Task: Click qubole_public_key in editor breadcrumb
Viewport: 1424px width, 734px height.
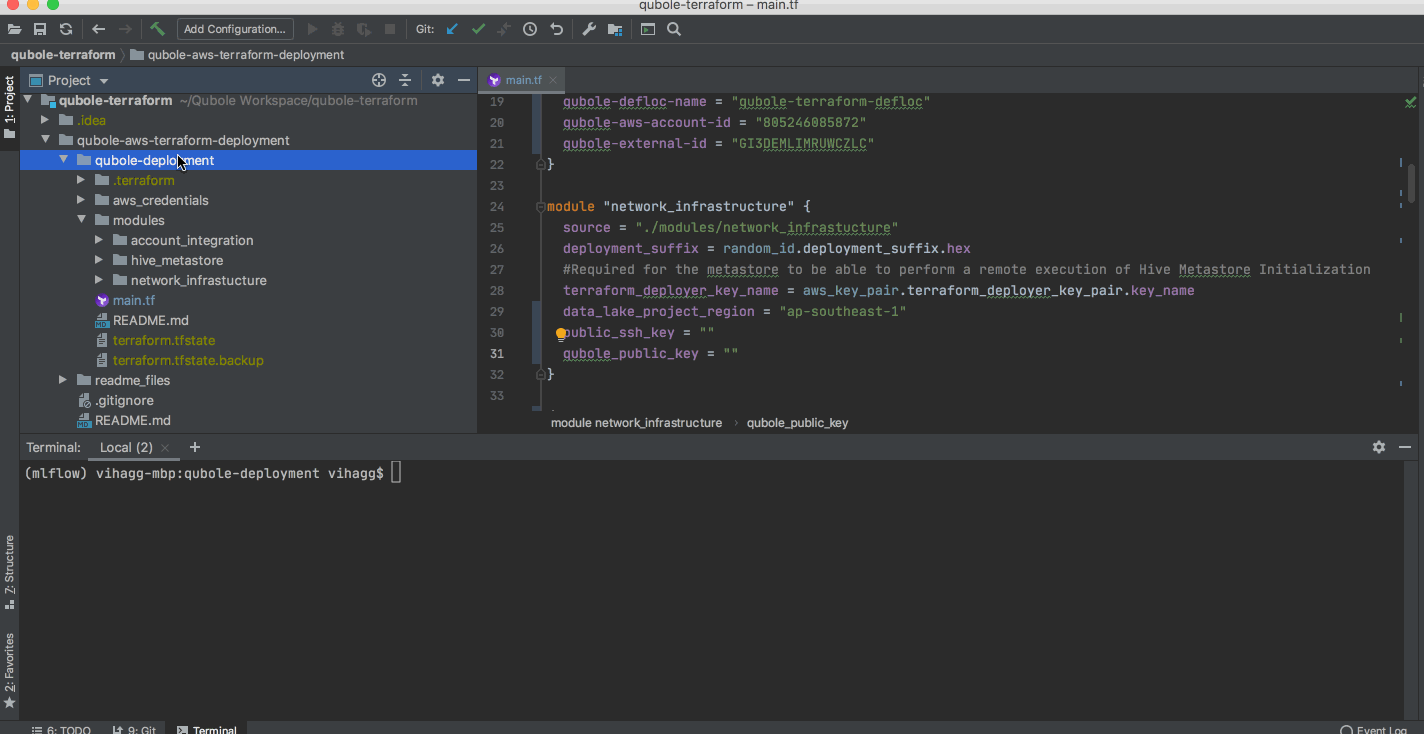Action: (797, 423)
